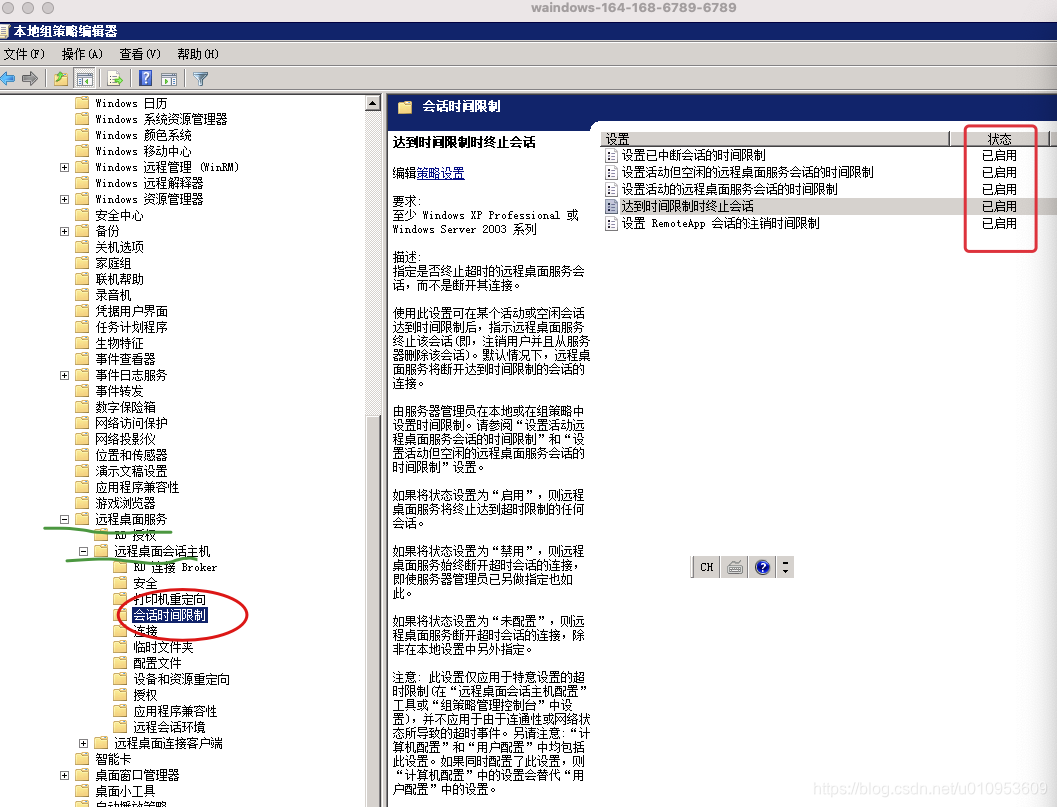Sort by the 设置 column header
The height and width of the screenshot is (807, 1057).
coord(775,139)
